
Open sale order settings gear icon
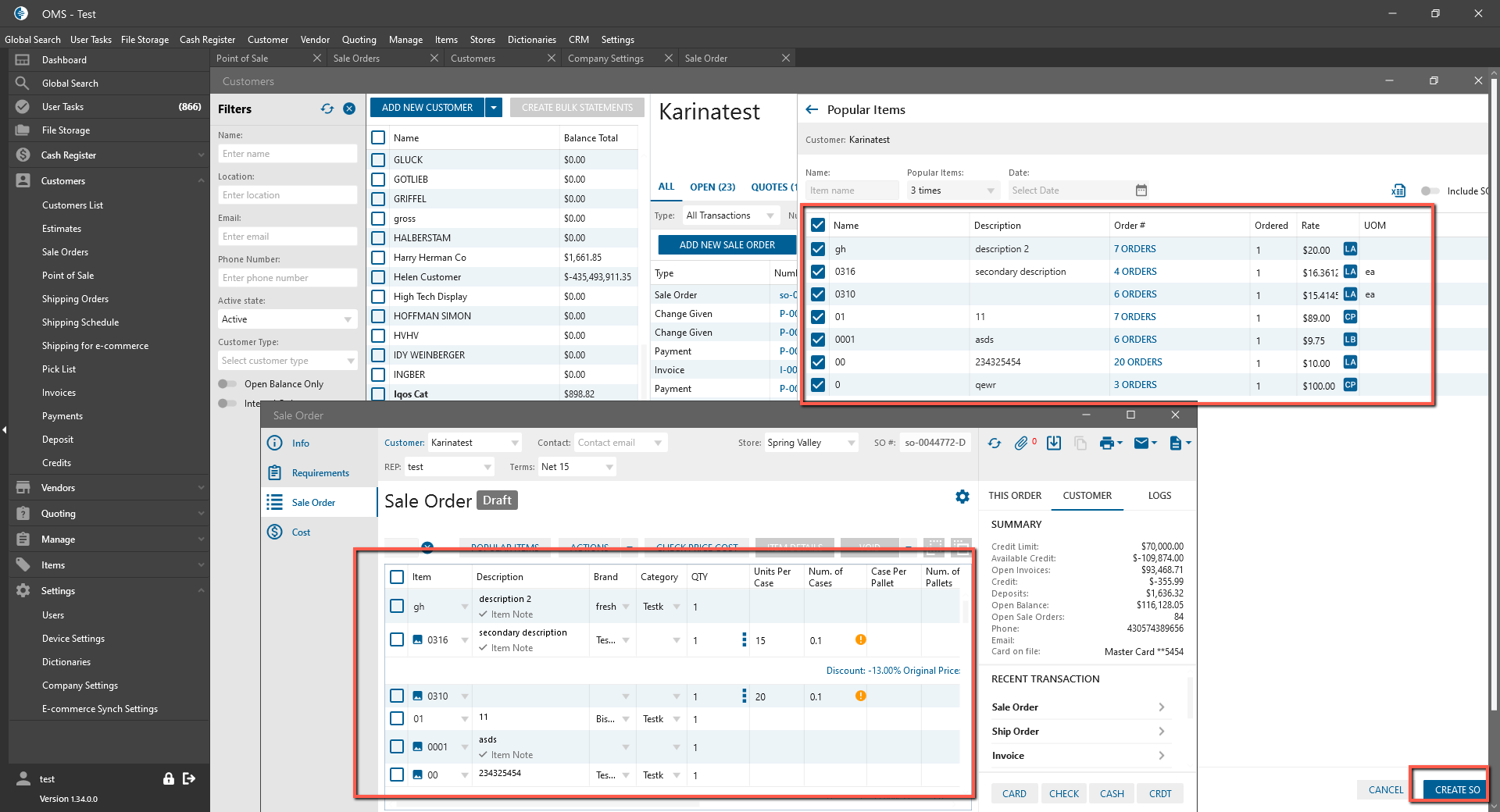click(962, 497)
